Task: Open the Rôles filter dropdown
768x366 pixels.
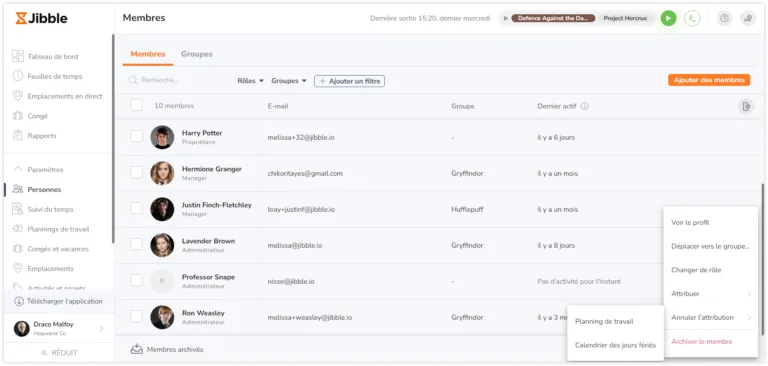Action: coord(250,81)
